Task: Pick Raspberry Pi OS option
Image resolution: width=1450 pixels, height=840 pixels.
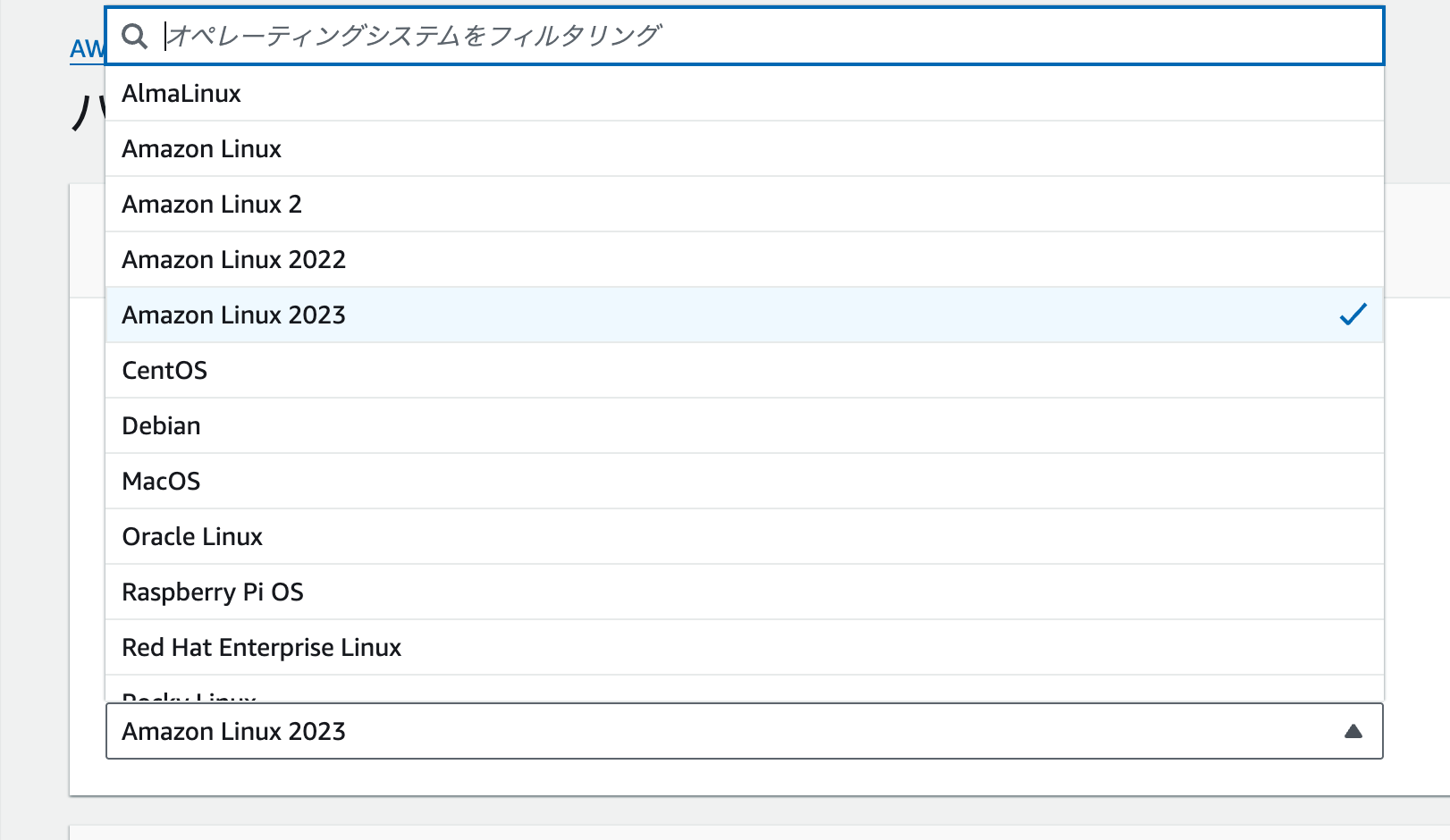Action: pyautogui.click(x=213, y=592)
